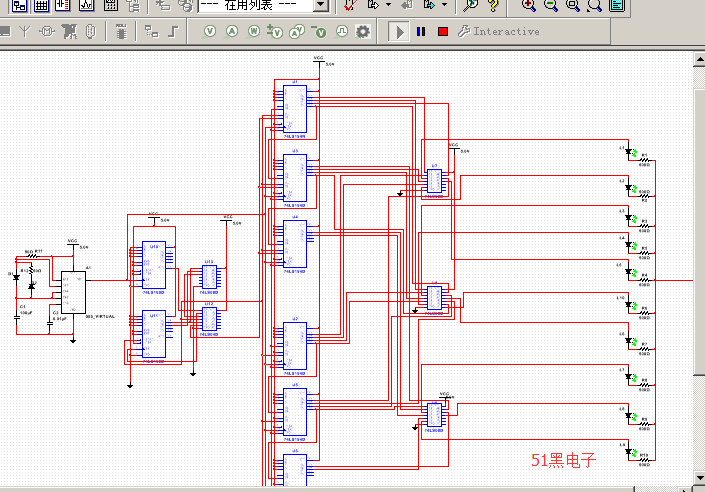Launch the component wizard
This screenshot has height=492, width=705.
click(163, 5)
